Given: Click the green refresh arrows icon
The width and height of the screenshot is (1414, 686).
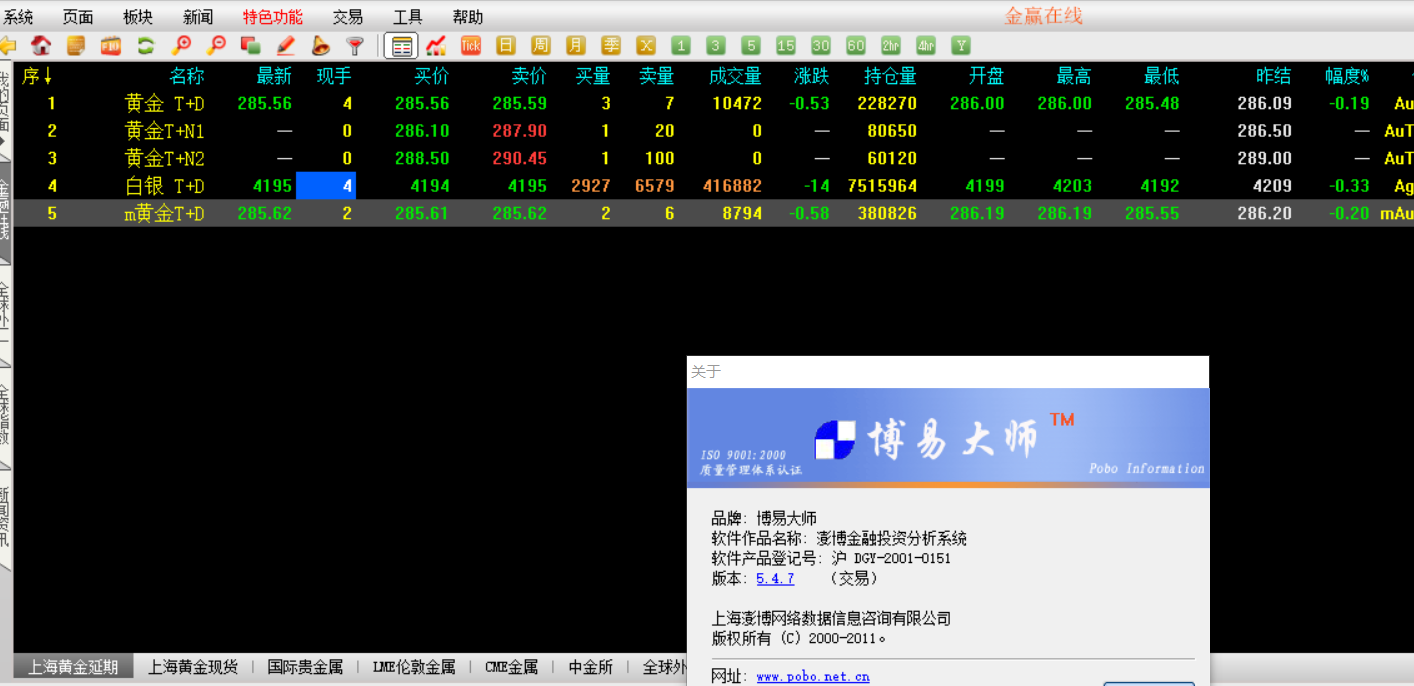Looking at the screenshot, I should [x=146, y=45].
